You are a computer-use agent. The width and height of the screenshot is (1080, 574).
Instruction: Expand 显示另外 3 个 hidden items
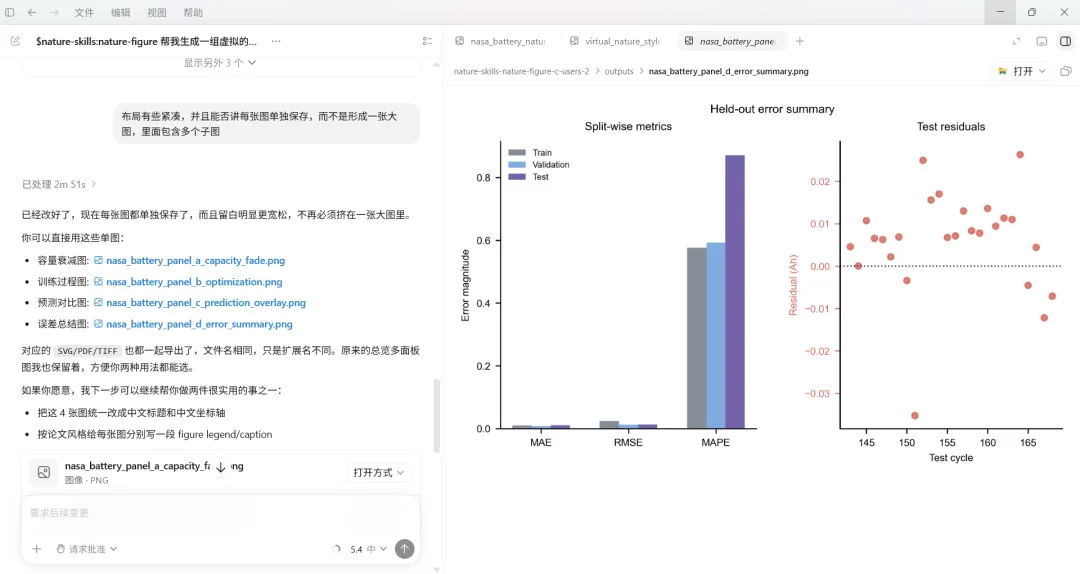pyautogui.click(x=220, y=63)
